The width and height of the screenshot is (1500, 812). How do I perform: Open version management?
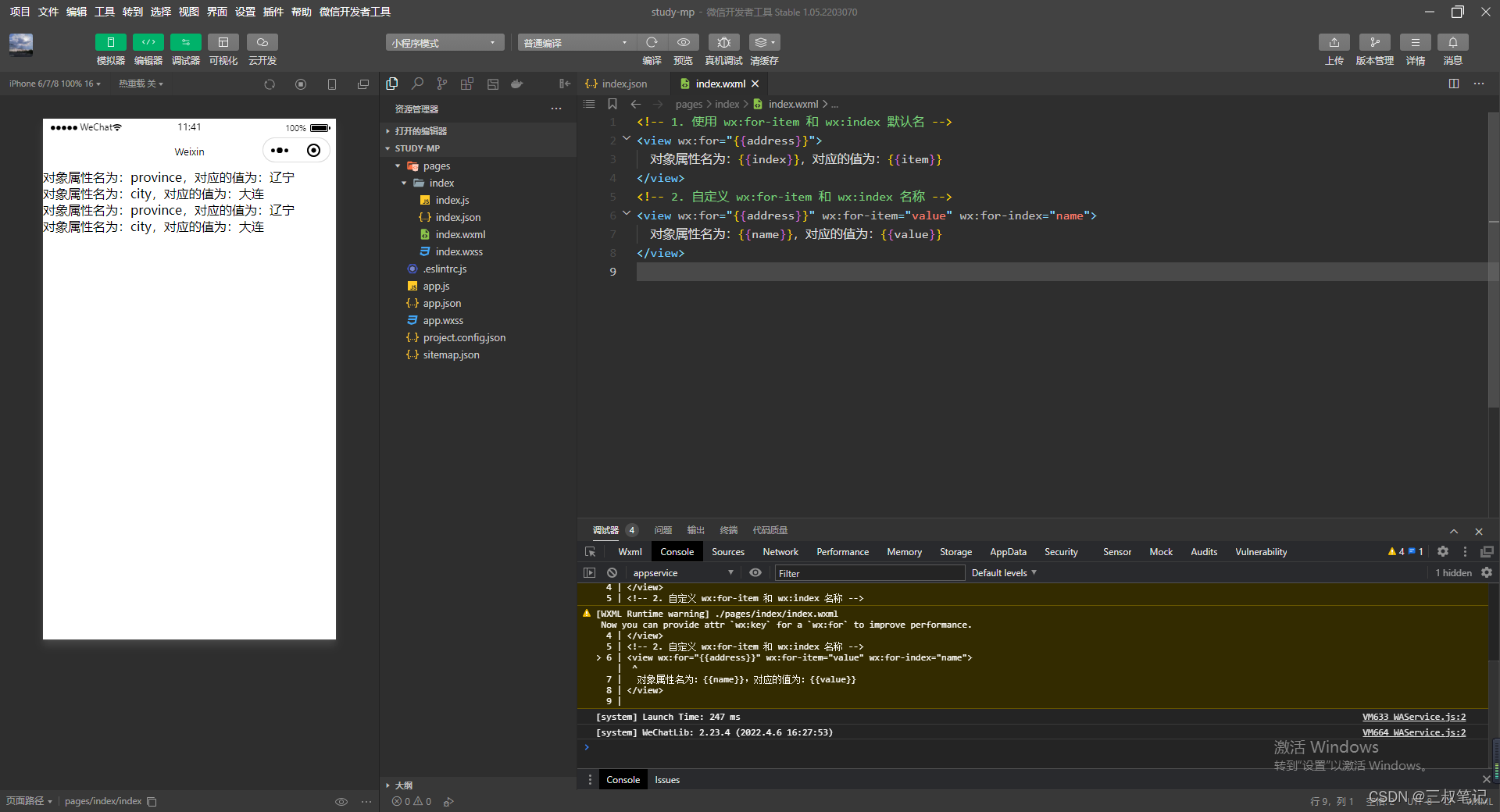(1375, 42)
